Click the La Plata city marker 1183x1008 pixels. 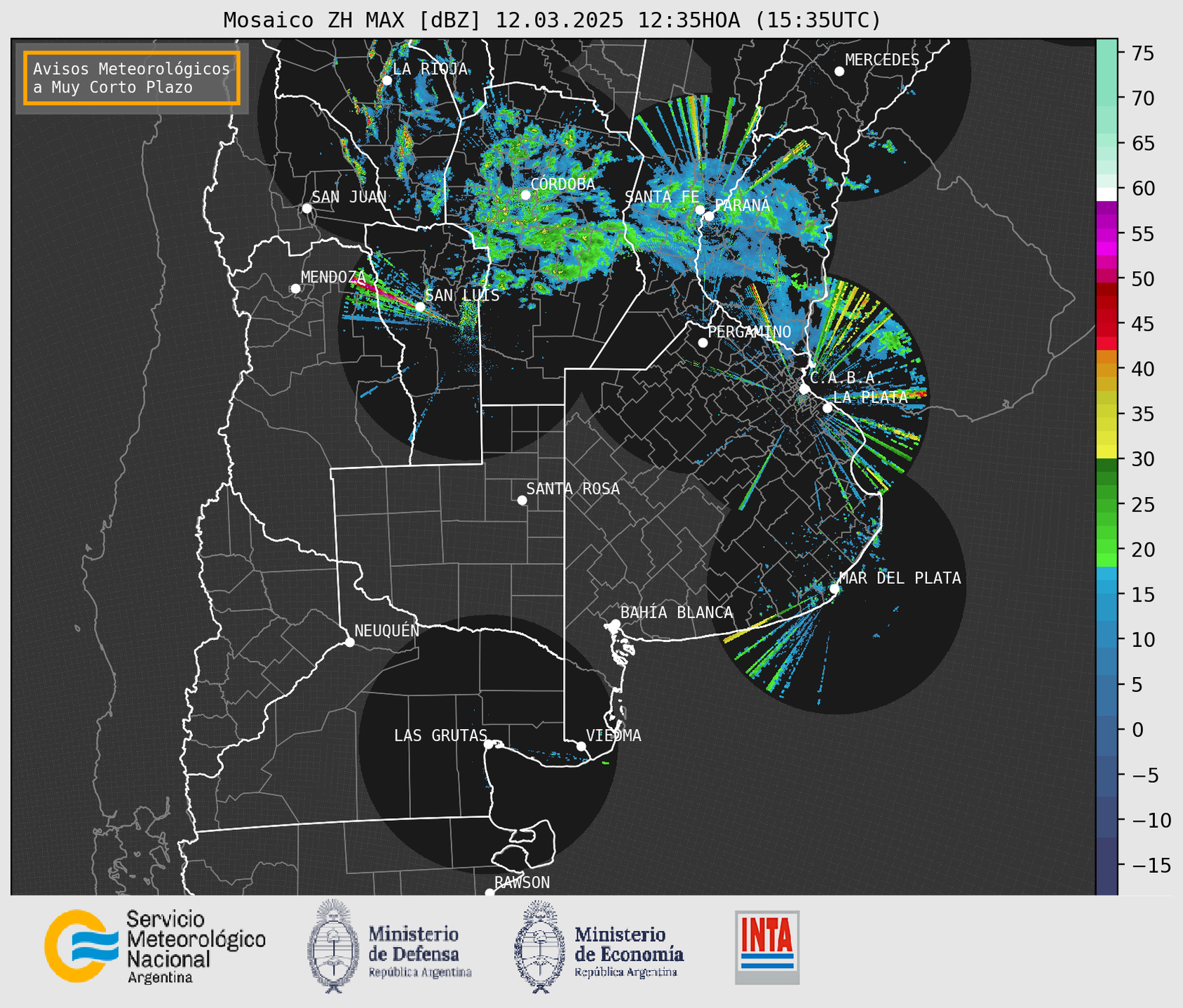tap(827, 408)
